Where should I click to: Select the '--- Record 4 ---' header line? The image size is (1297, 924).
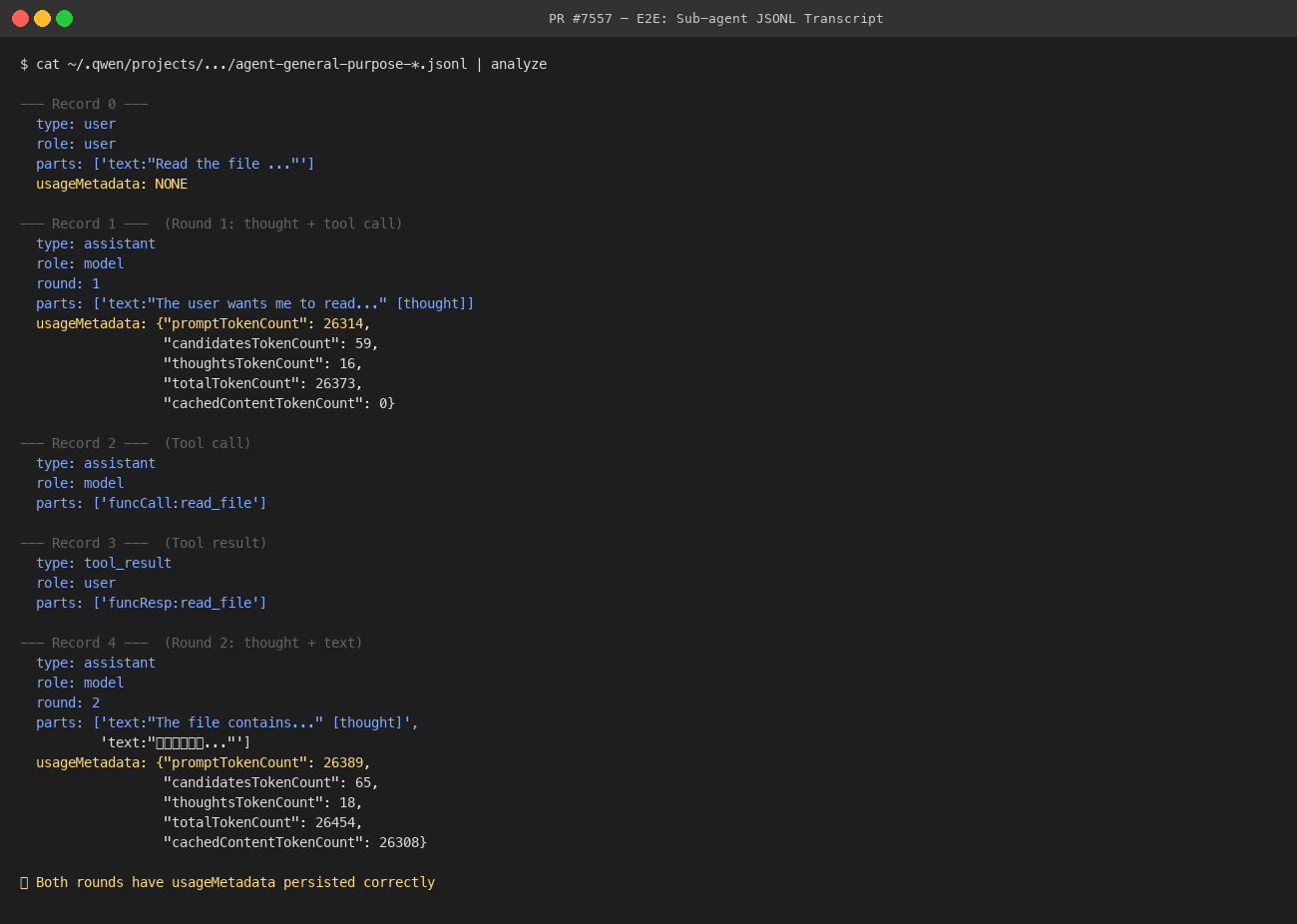pyautogui.click(x=192, y=643)
